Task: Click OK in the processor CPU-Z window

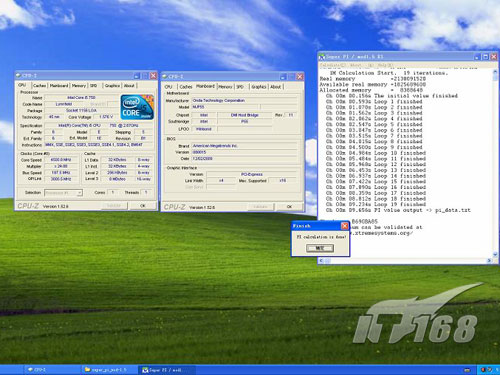Action: pyautogui.click(x=143, y=206)
